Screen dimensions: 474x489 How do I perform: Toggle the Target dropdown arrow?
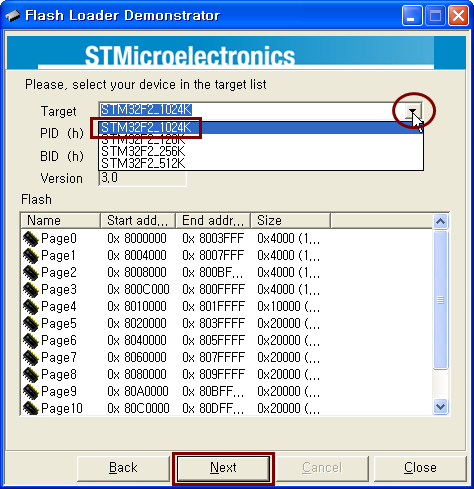point(413,111)
